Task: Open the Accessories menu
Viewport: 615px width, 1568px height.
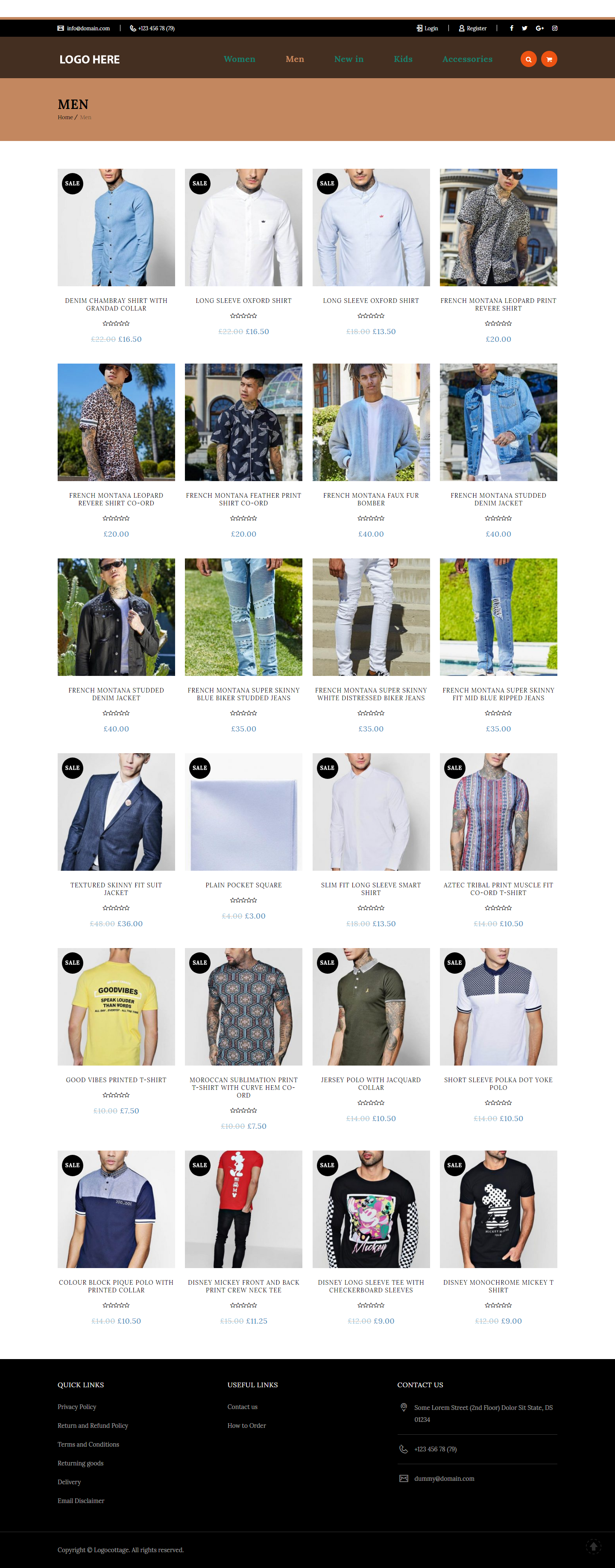Action: pyautogui.click(x=467, y=59)
